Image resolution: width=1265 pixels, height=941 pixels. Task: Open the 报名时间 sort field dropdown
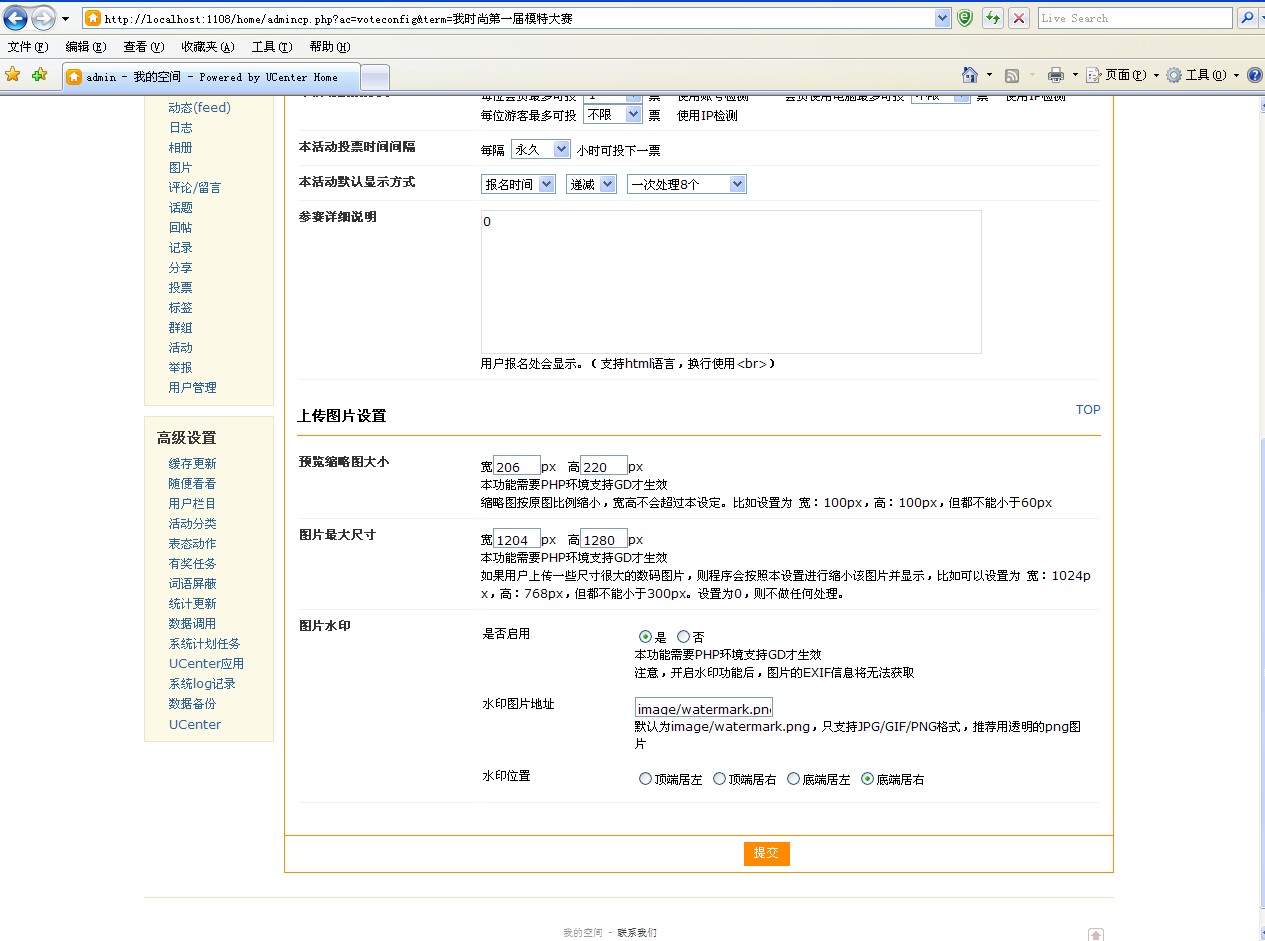pyautogui.click(x=518, y=184)
